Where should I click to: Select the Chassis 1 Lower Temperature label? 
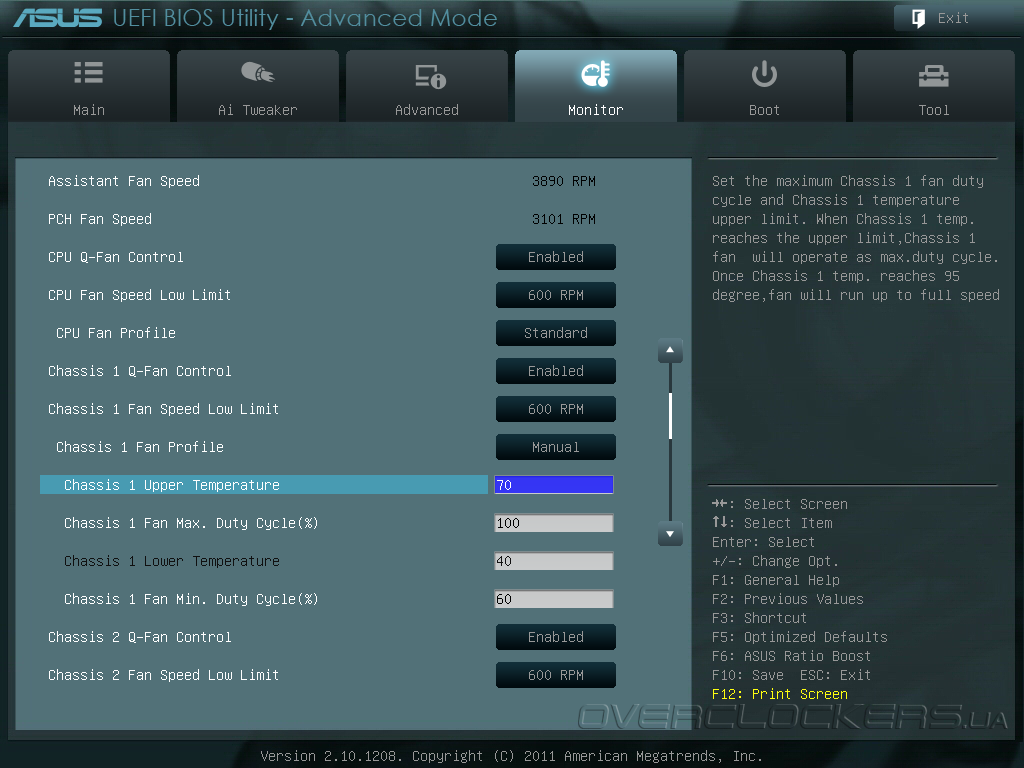(172, 561)
